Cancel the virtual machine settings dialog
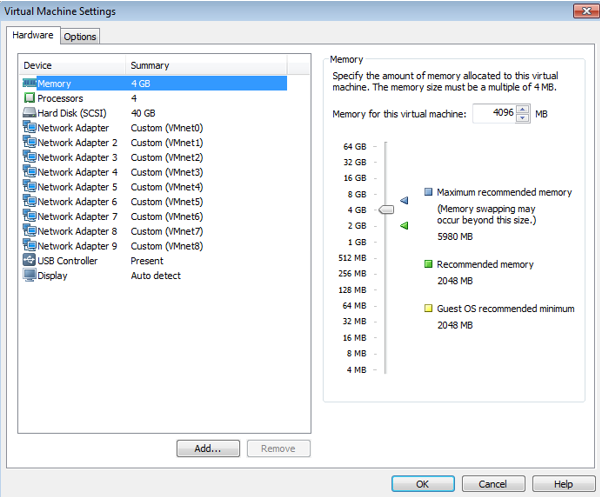This screenshot has height=497, width=600. [493, 484]
